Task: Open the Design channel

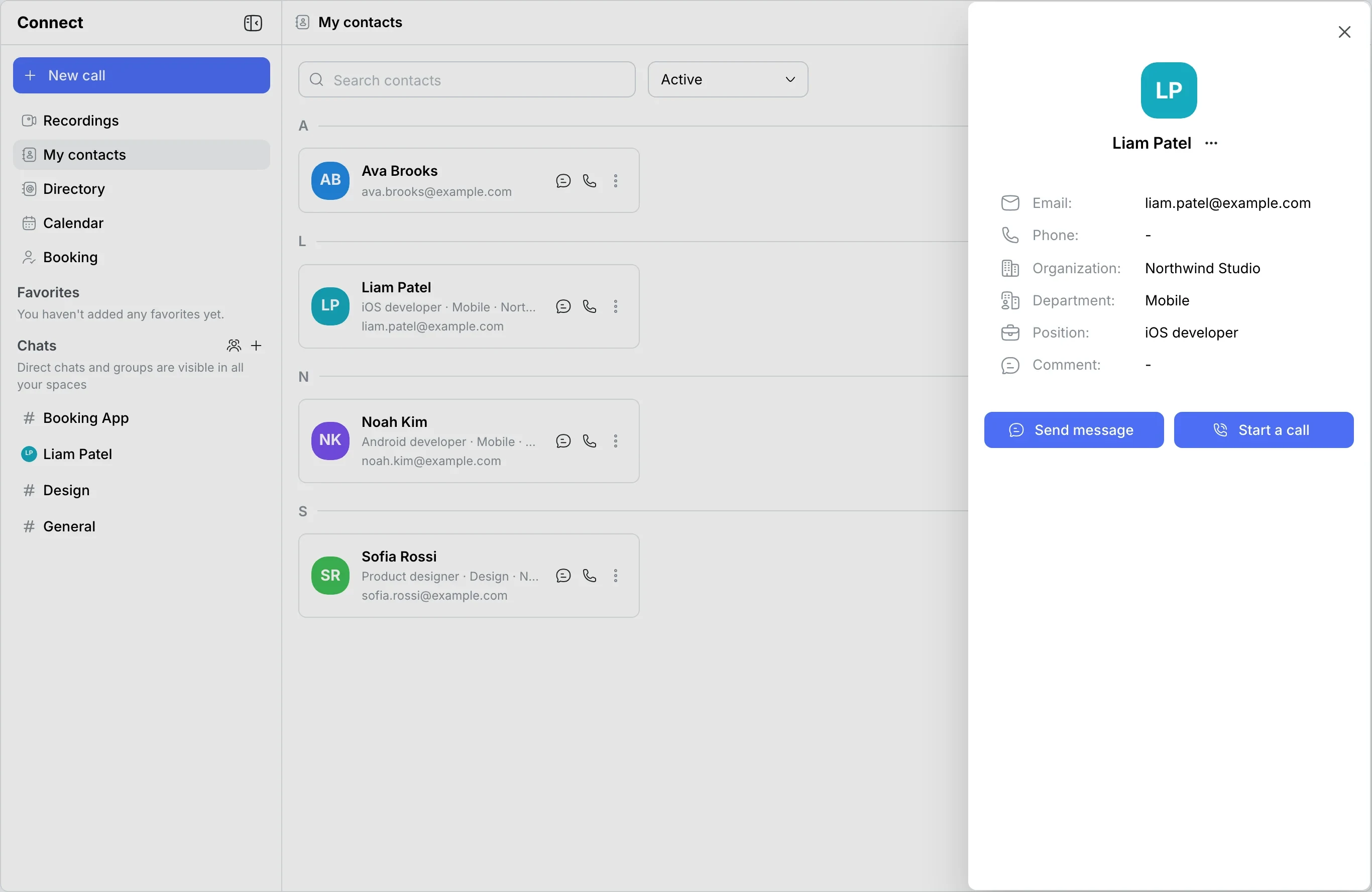Action: pos(141,490)
